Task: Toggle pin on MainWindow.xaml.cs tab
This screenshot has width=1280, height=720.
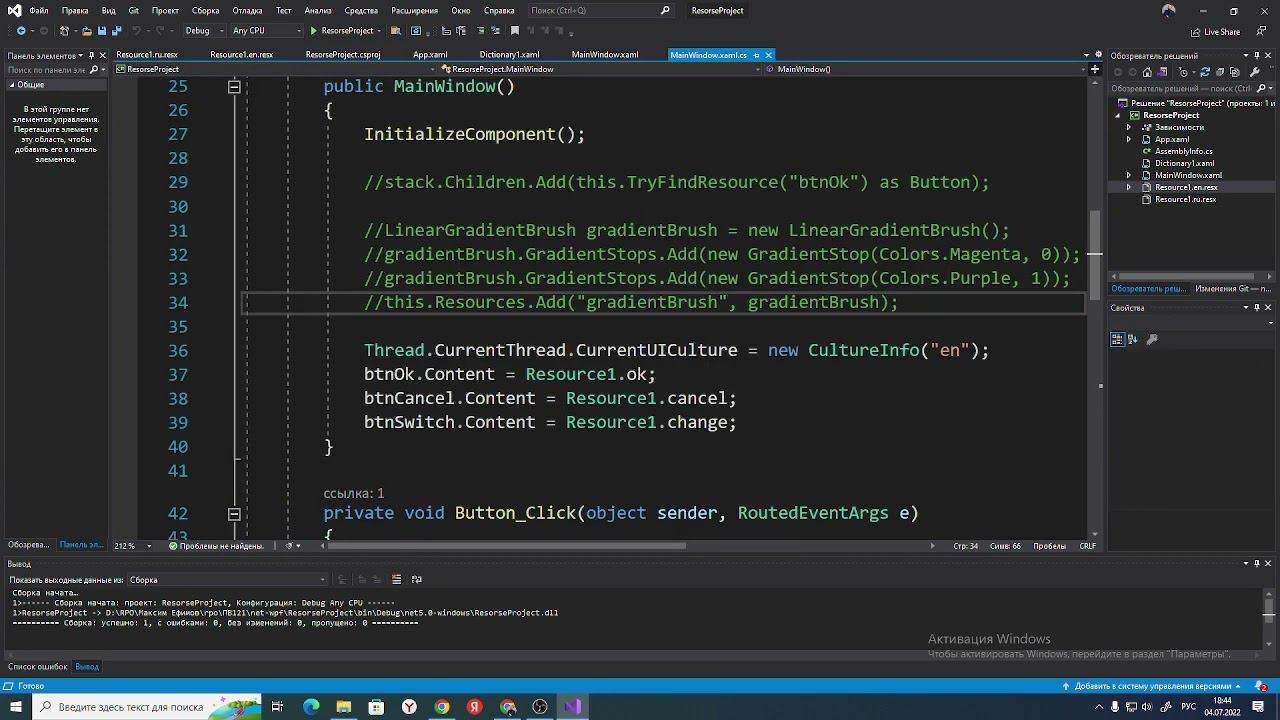Action: (756, 55)
